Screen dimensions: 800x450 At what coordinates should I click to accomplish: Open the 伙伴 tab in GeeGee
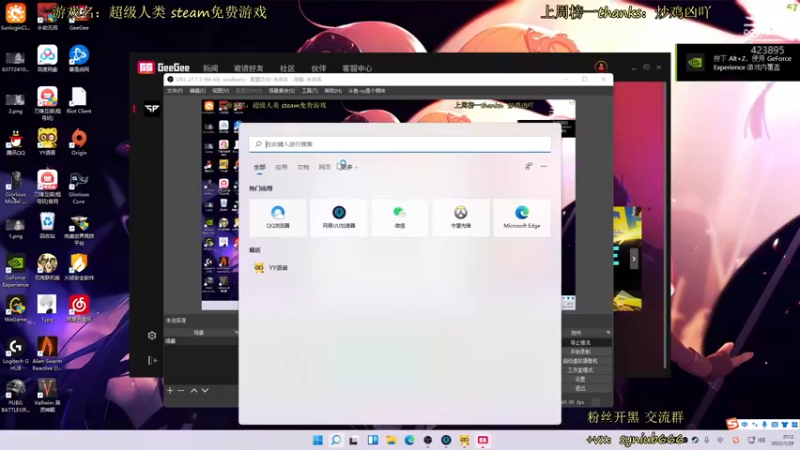319,68
